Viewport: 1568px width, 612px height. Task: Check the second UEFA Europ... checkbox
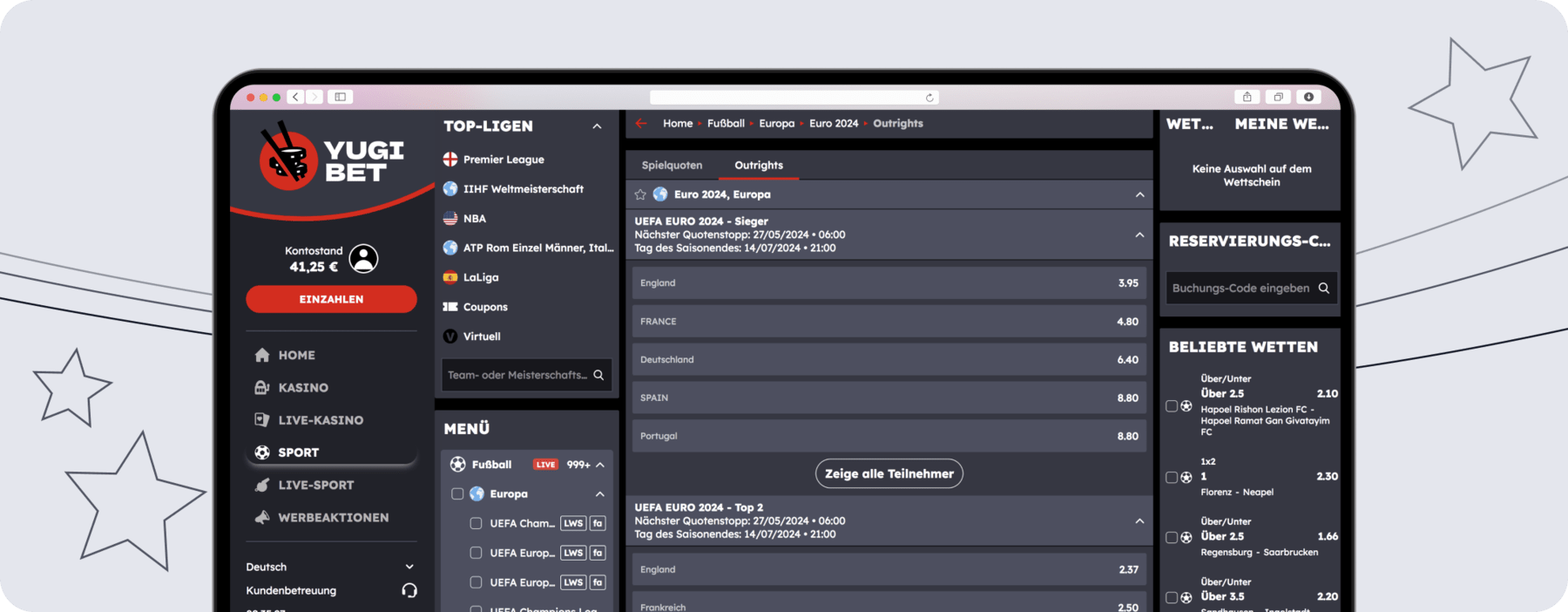476,582
